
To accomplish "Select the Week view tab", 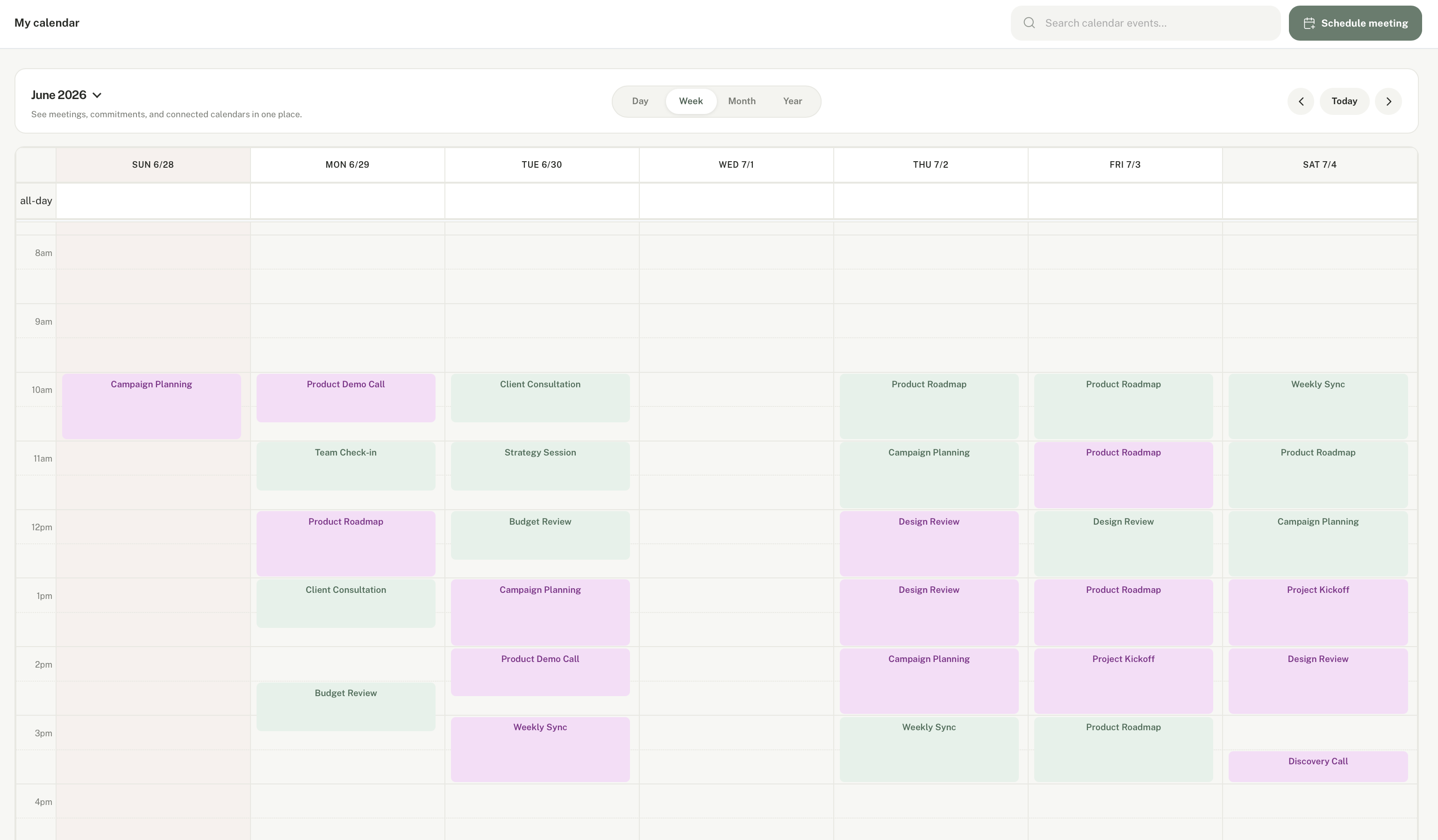I will [x=690, y=101].
